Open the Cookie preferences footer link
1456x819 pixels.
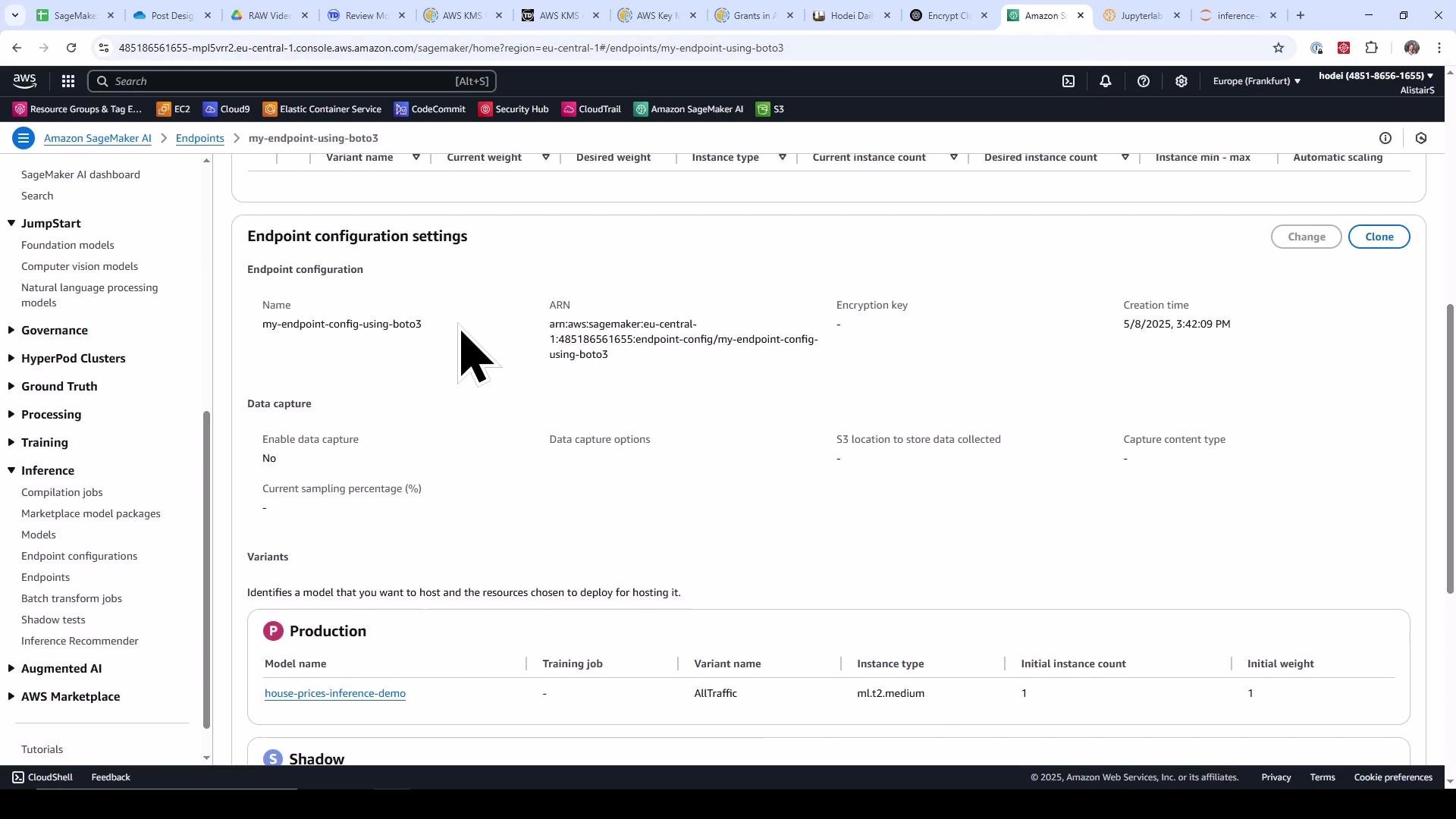coord(1393,777)
